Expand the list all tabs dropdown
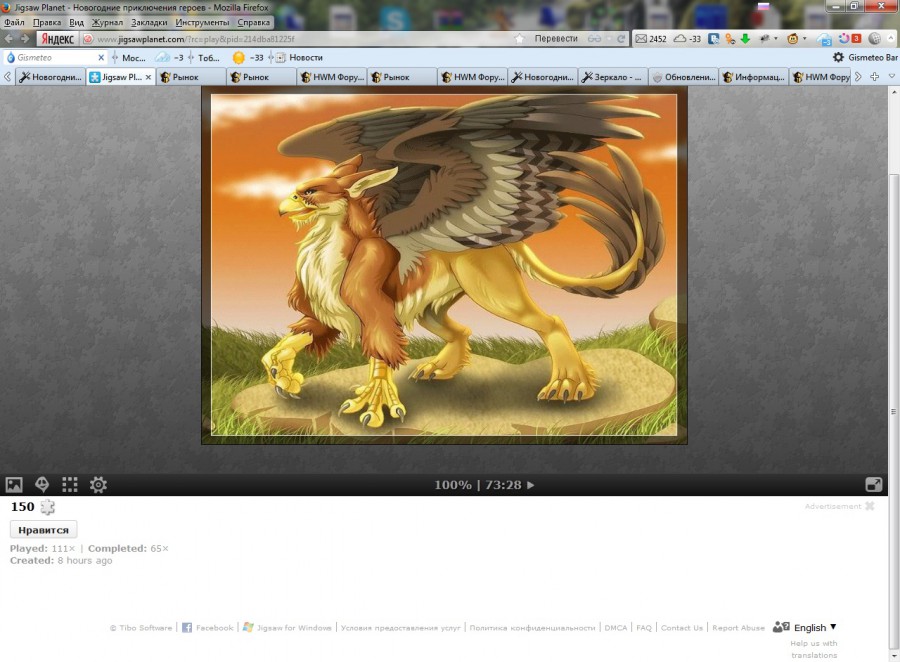Screen dimensions: 900x662 tap(891, 76)
